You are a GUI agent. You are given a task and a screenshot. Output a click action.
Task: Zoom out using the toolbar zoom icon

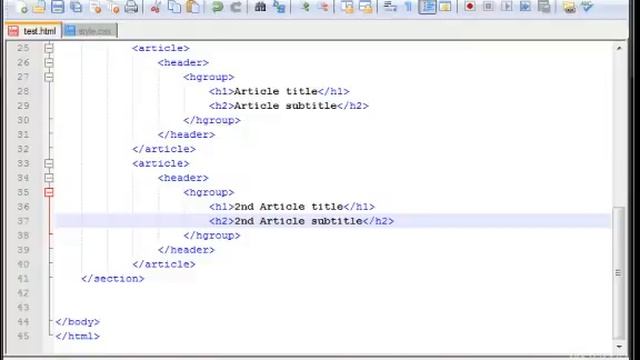coord(323,7)
